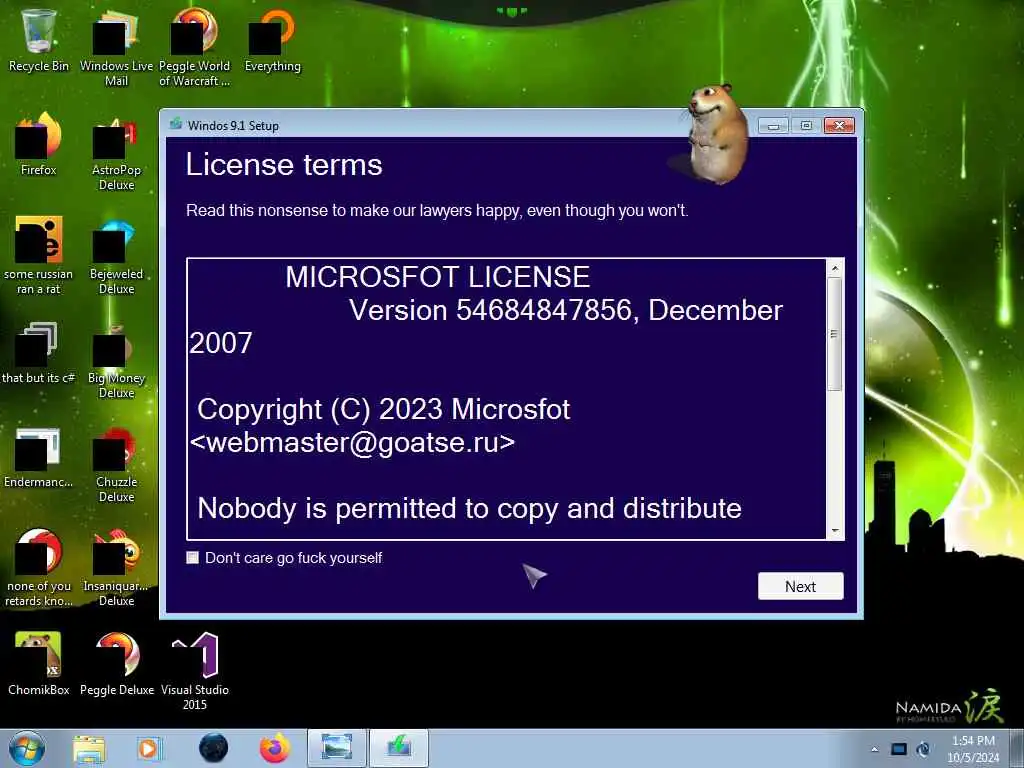Click the 'License terms' heading

(284, 165)
